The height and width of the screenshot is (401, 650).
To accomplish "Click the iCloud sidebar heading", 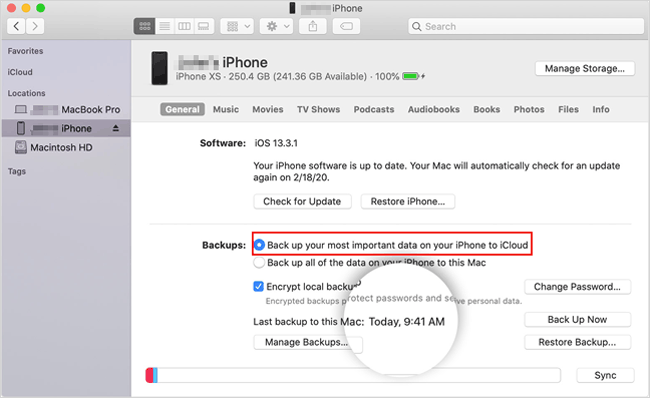I will coord(20,72).
